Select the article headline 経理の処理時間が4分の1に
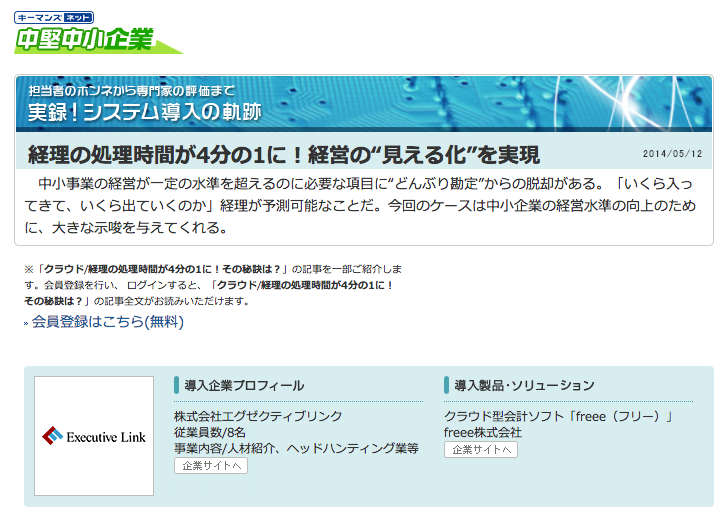 283,155
